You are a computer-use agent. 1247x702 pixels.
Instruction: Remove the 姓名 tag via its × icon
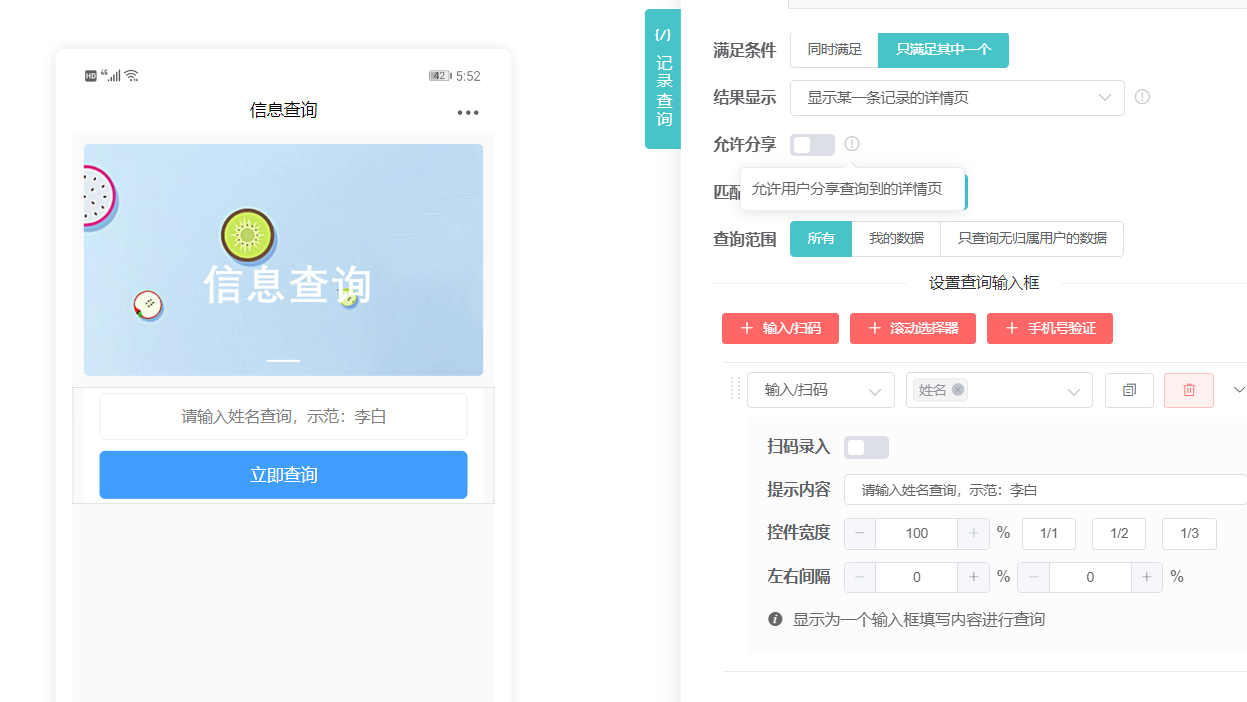click(957, 390)
